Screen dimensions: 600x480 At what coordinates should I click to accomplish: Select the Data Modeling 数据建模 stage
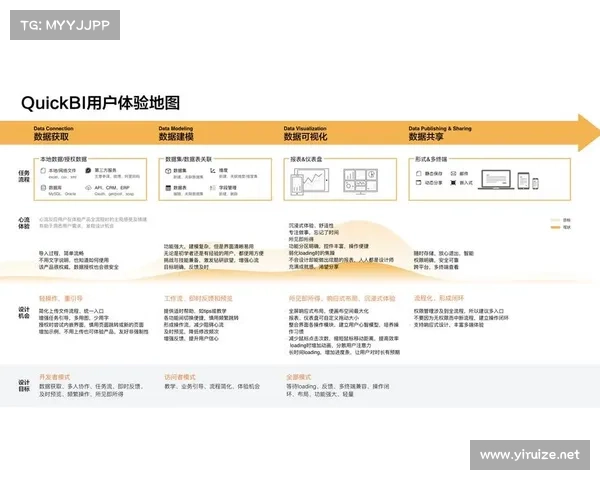click(176, 133)
